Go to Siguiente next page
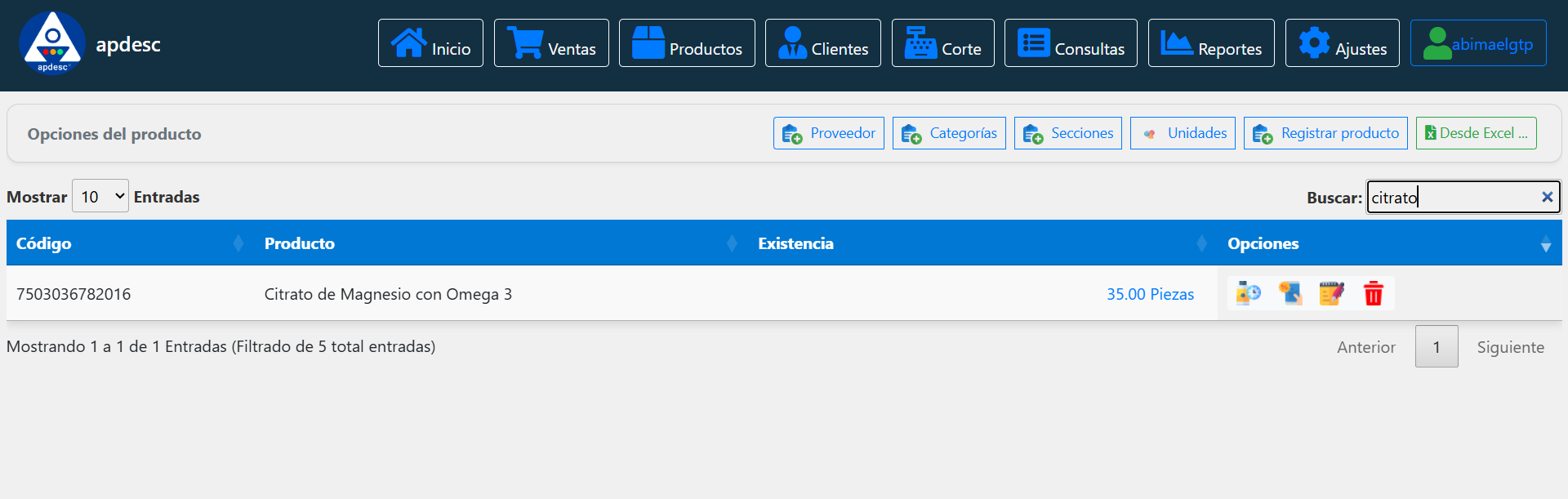The width and height of the screenshot is (1568, 499). 1511,347
